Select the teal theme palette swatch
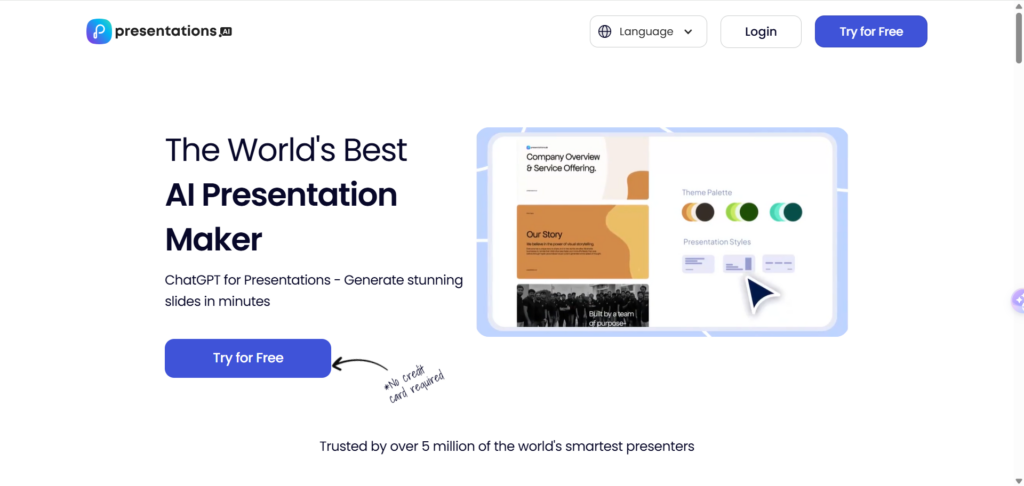1024x486 pixels. (x=786, y=212)
